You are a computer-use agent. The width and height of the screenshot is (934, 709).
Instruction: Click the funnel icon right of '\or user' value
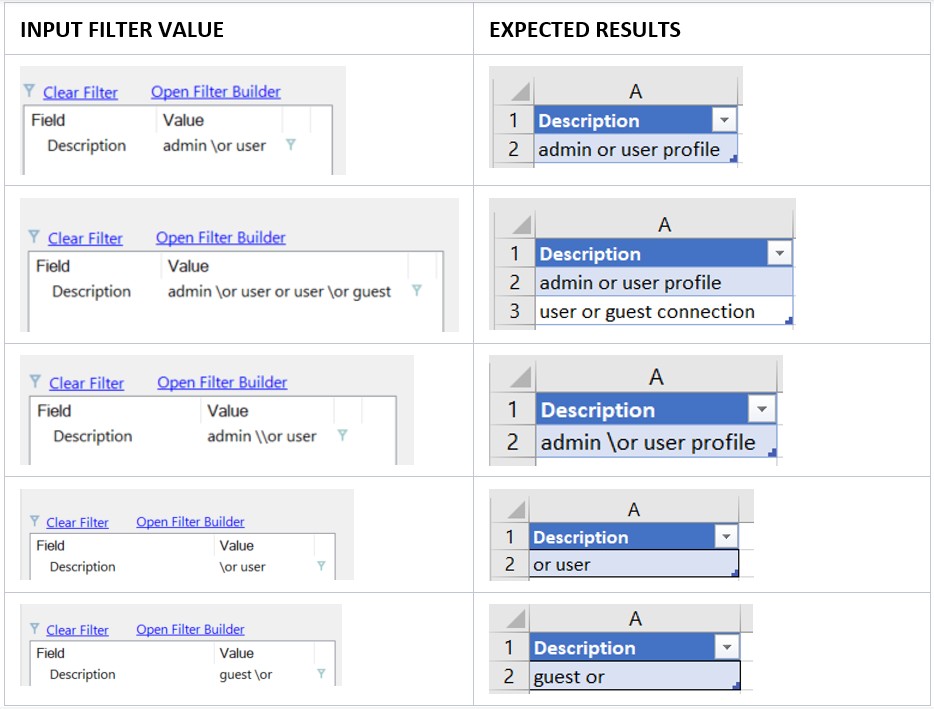click(321, 566)
